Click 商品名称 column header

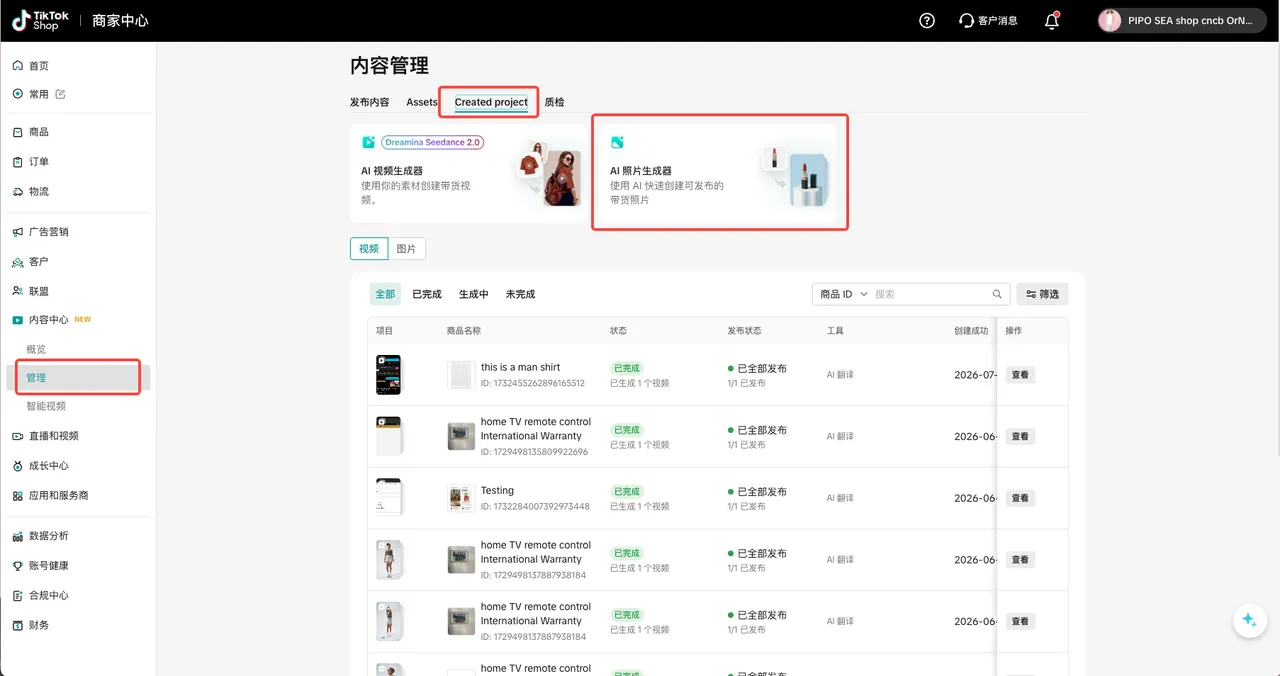point(463,331)
